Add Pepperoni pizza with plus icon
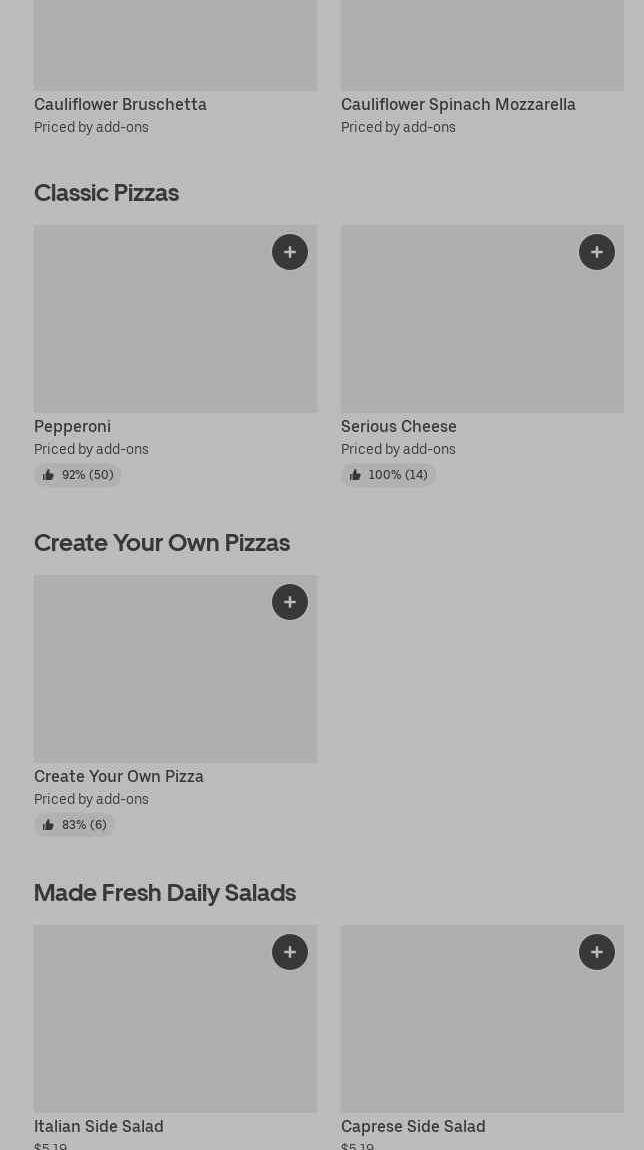 tap(290, 252)
